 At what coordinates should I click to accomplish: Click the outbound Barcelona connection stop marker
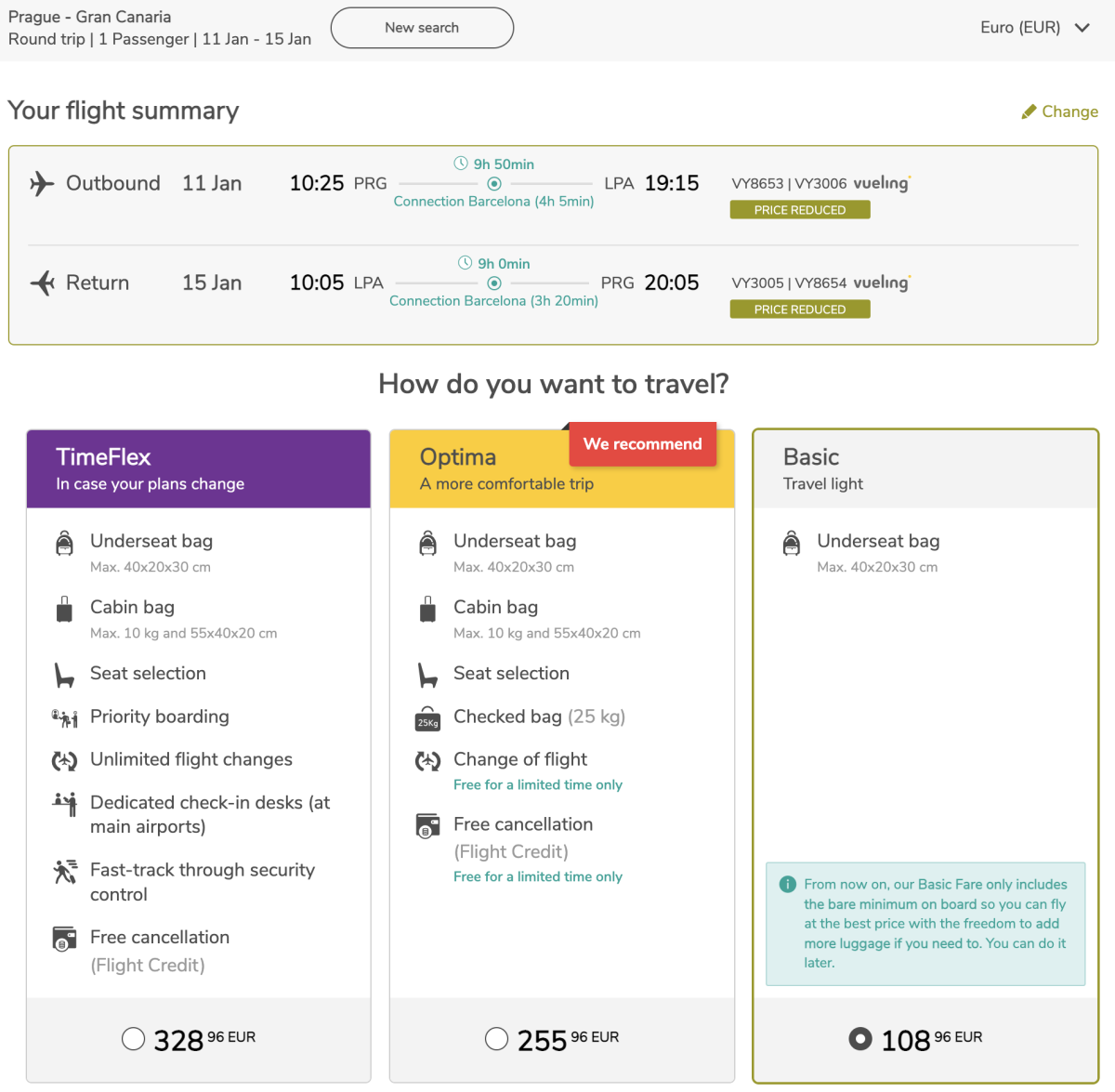tap(494, 184)
